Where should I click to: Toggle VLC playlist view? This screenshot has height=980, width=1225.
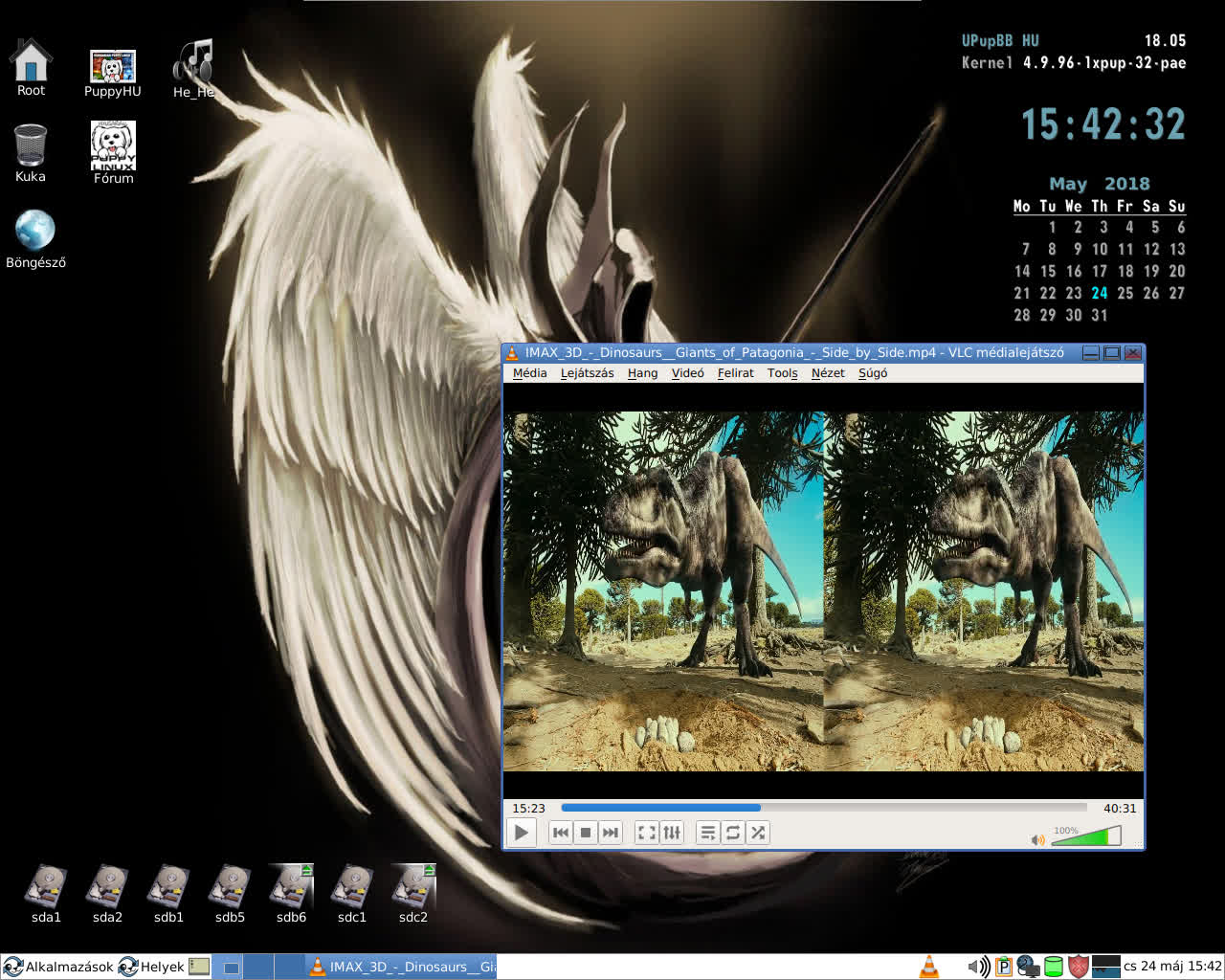[x=708, y=833]
